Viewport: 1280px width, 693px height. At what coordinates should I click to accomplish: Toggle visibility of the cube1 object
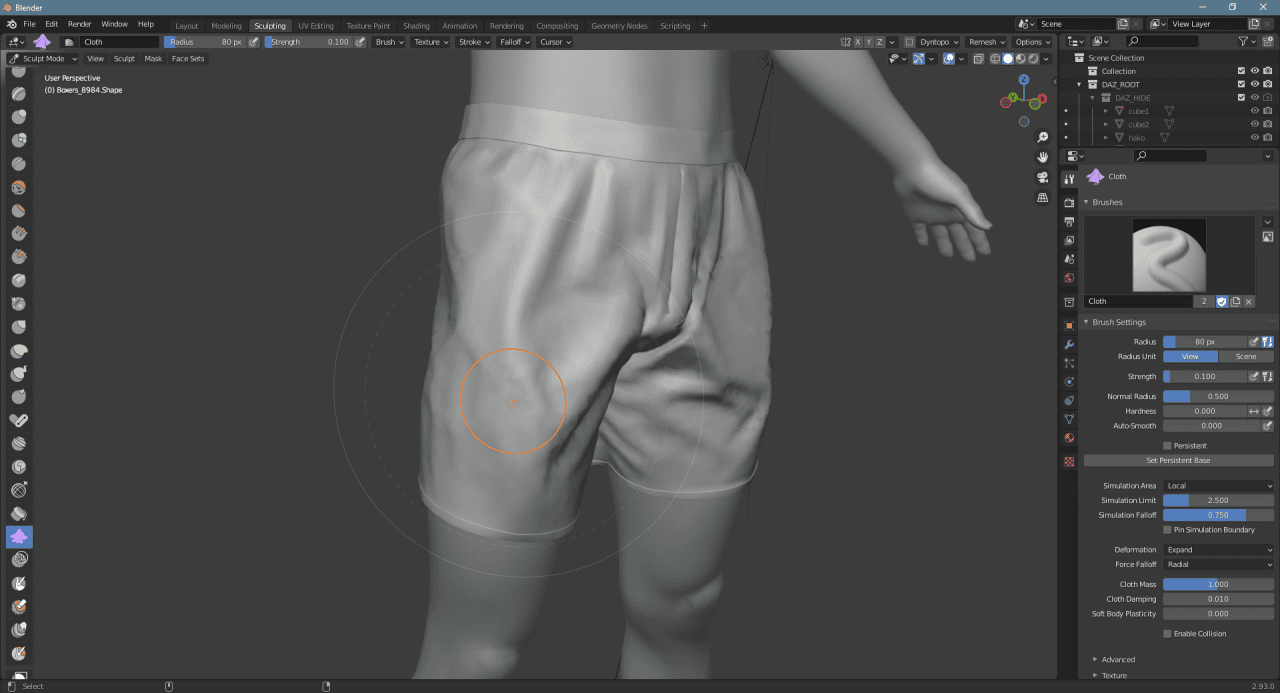(1253, 110)
